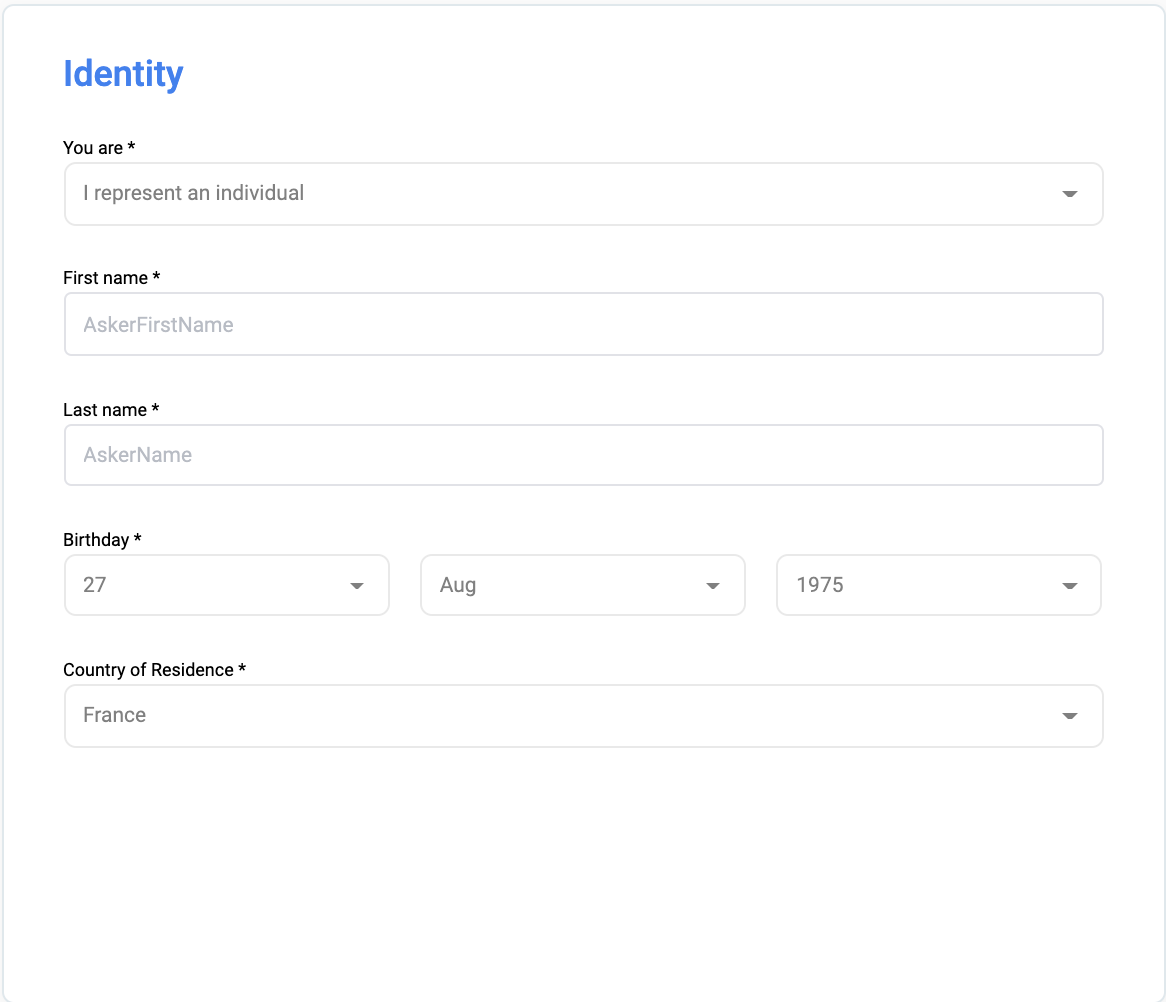Click the "I represent an individual" text
The width and height of the screenshot is (1166, 1002).
[194, 193]
